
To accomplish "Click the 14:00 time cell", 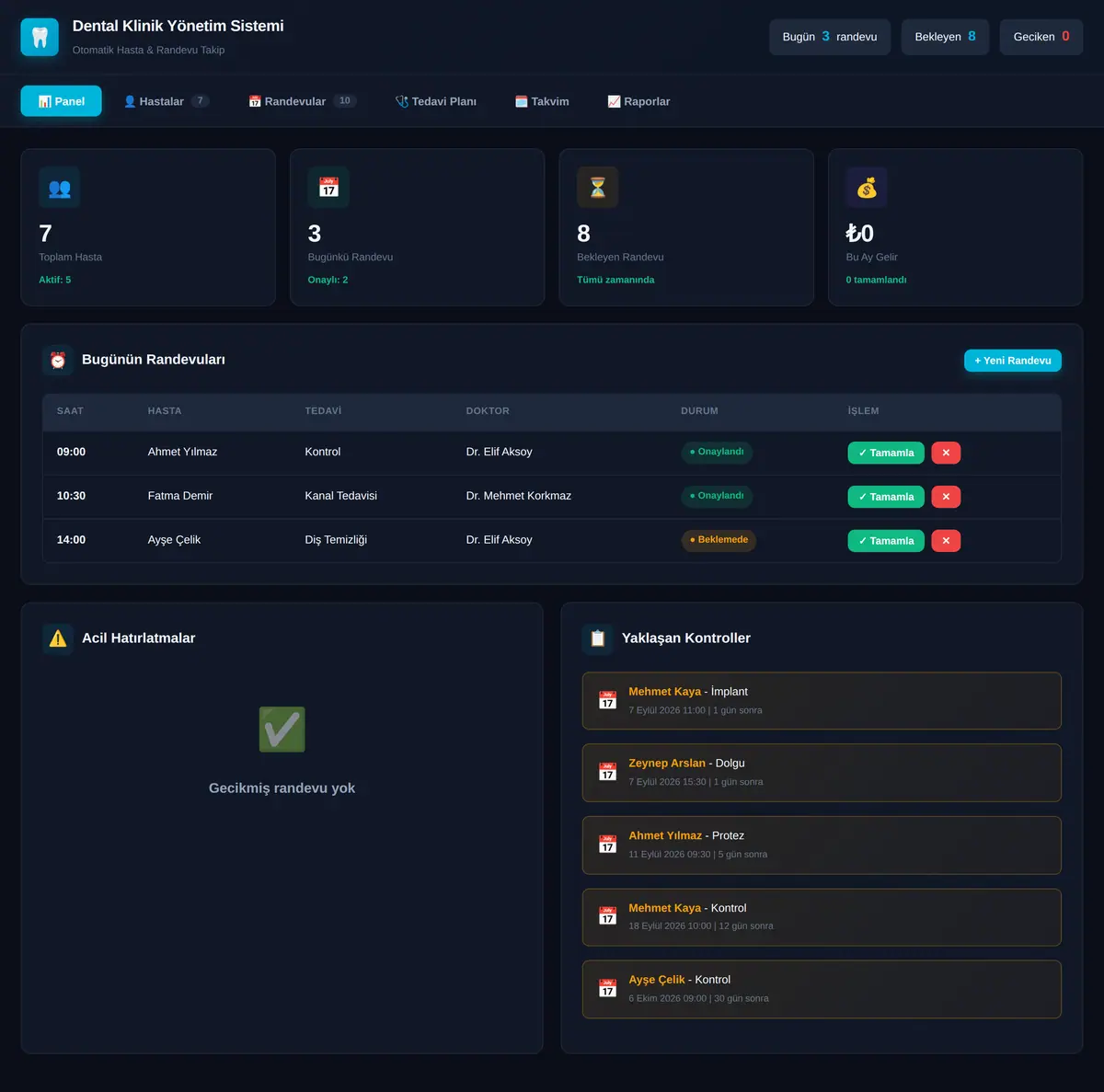I will click(x=71, y=540).
